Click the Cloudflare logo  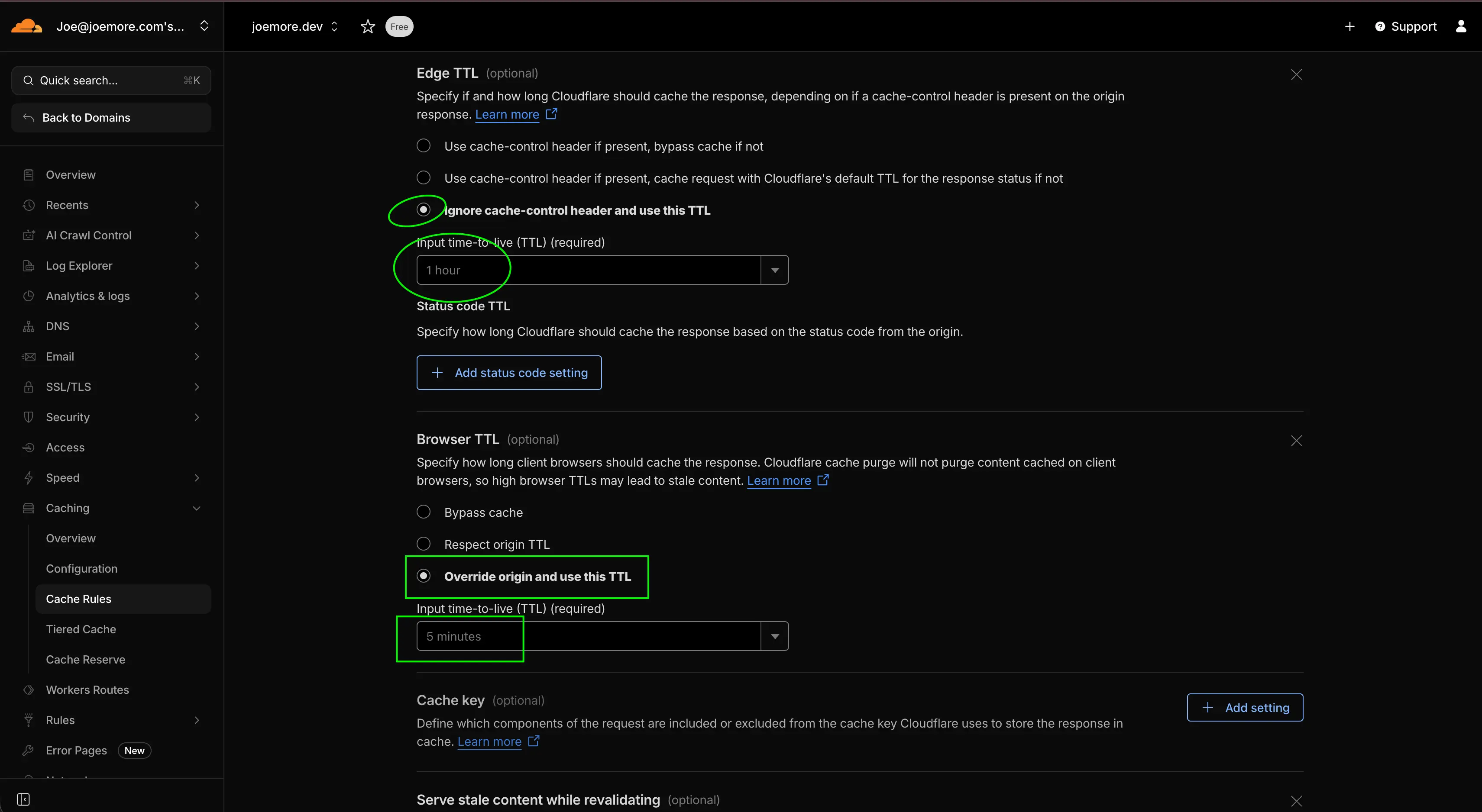tap(26, 26)
